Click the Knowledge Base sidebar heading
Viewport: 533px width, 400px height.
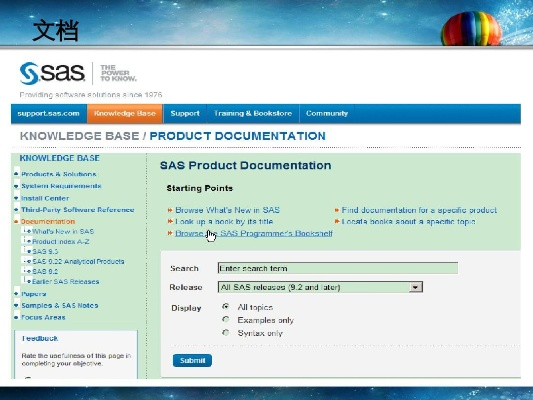[x=59, y=158]
